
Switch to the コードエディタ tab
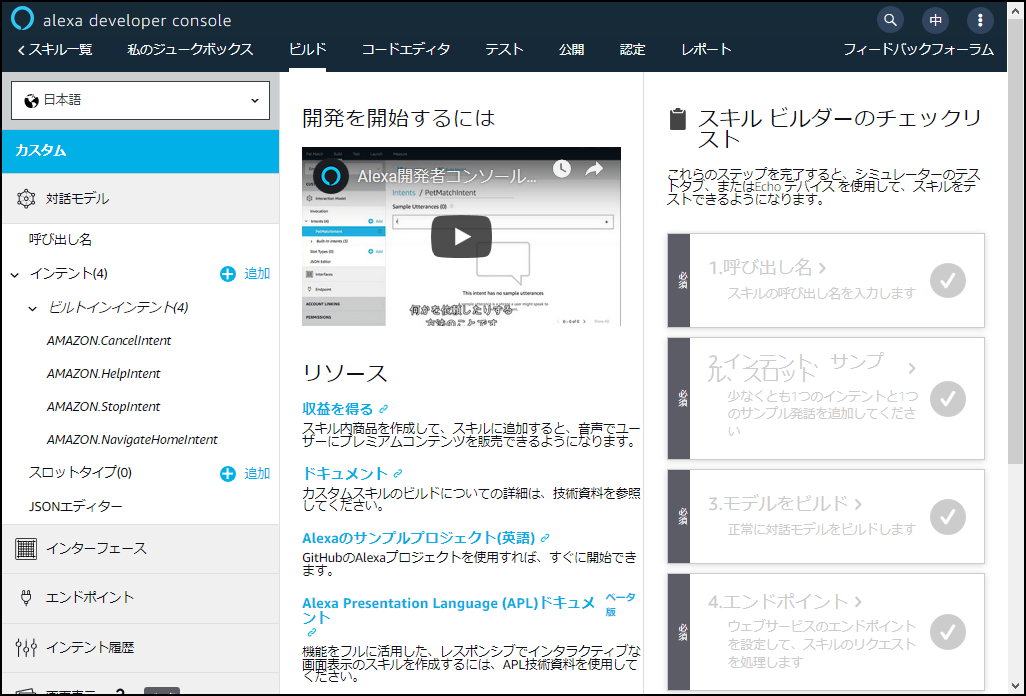(406, 50)
